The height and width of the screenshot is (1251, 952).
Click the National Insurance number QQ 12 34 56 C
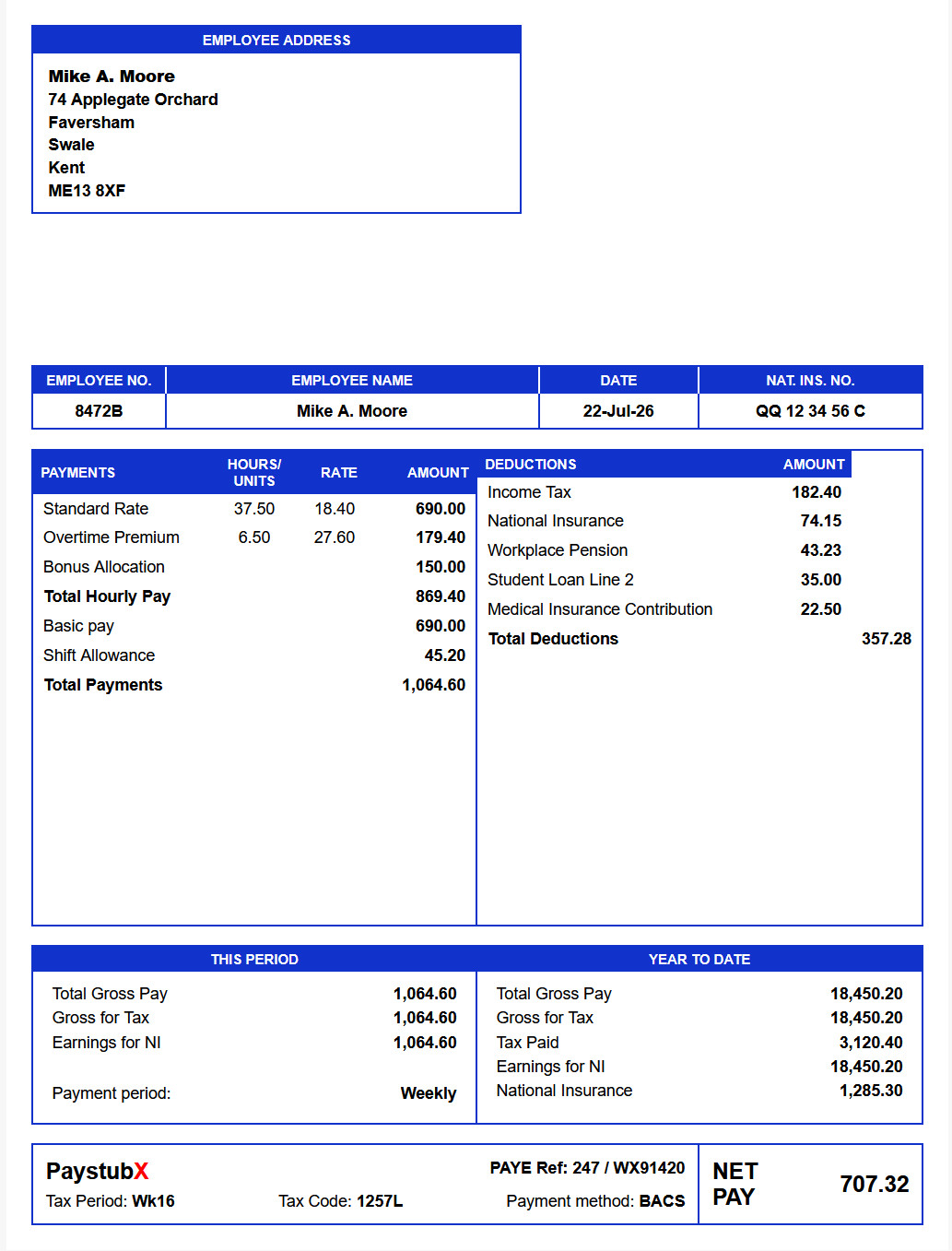coord(810,411)
